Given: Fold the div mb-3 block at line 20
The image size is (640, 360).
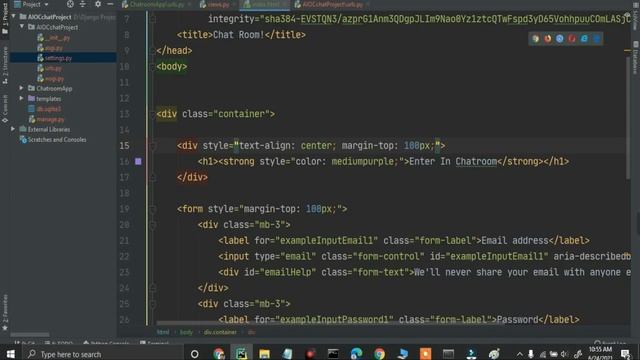Looking at the screenshot, I should [153, 225].
